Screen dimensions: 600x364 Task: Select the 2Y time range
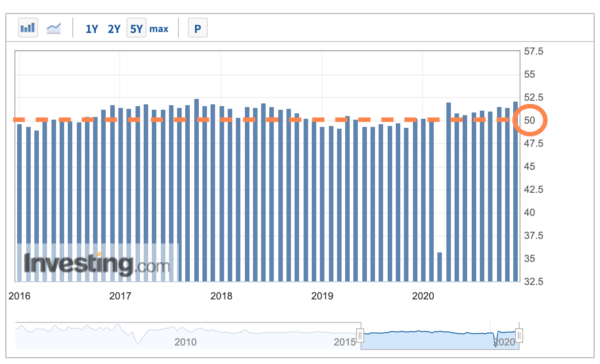tap(114, 29)
